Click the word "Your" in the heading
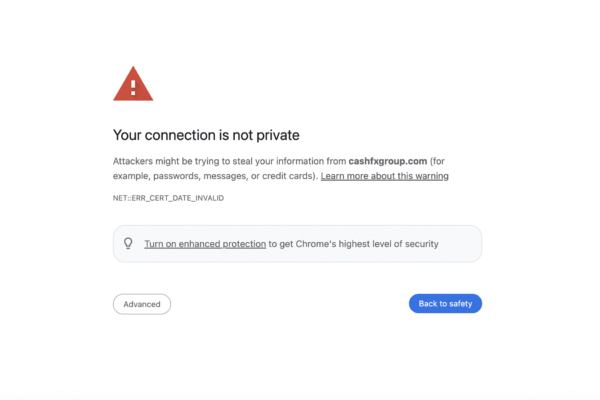Image resolution: width=600 pixels, height=400 pixels. coord(127,135)
